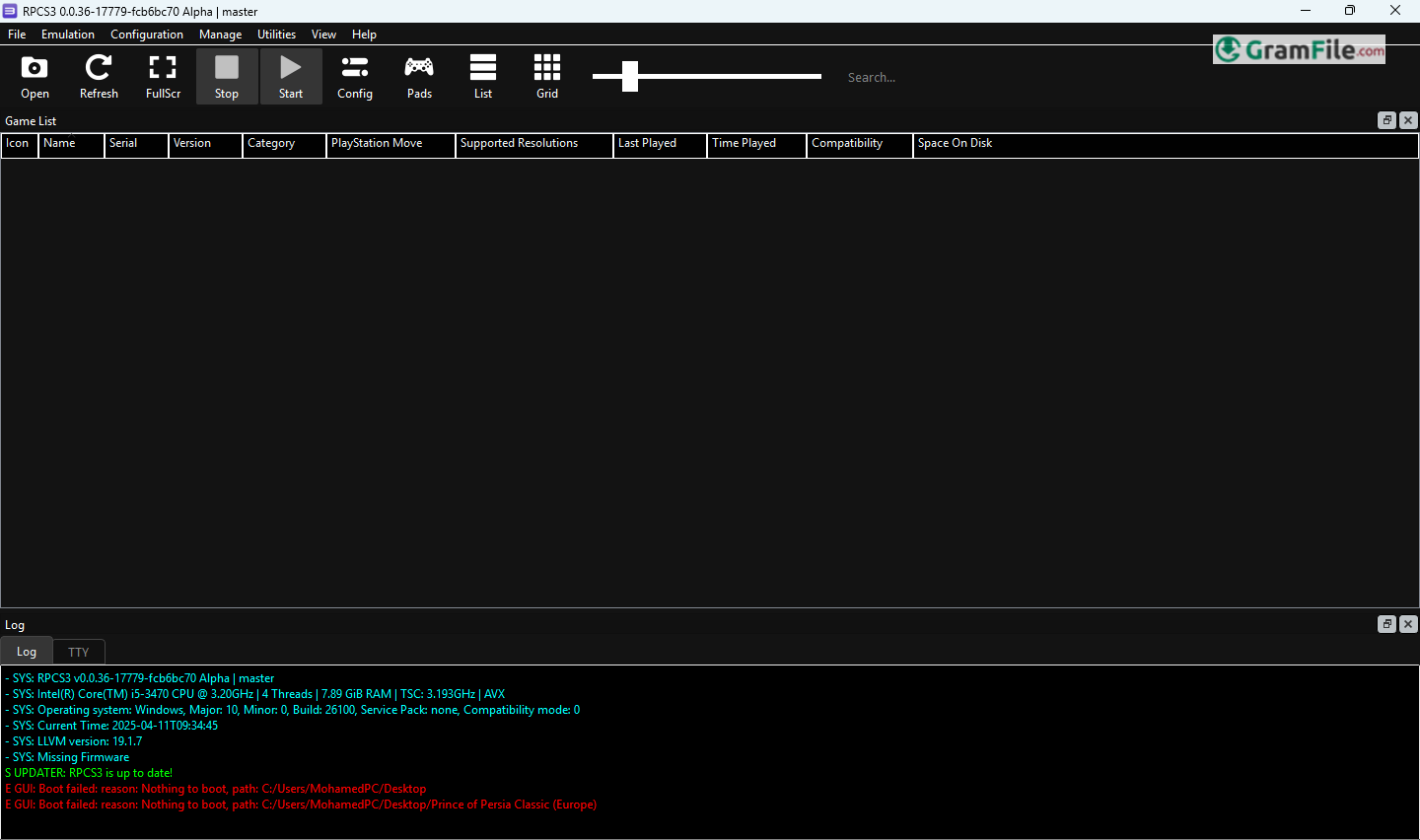This screenshot has width=1420, height=840.
Task: Open the Emulation menu
Action: point(68,35)
